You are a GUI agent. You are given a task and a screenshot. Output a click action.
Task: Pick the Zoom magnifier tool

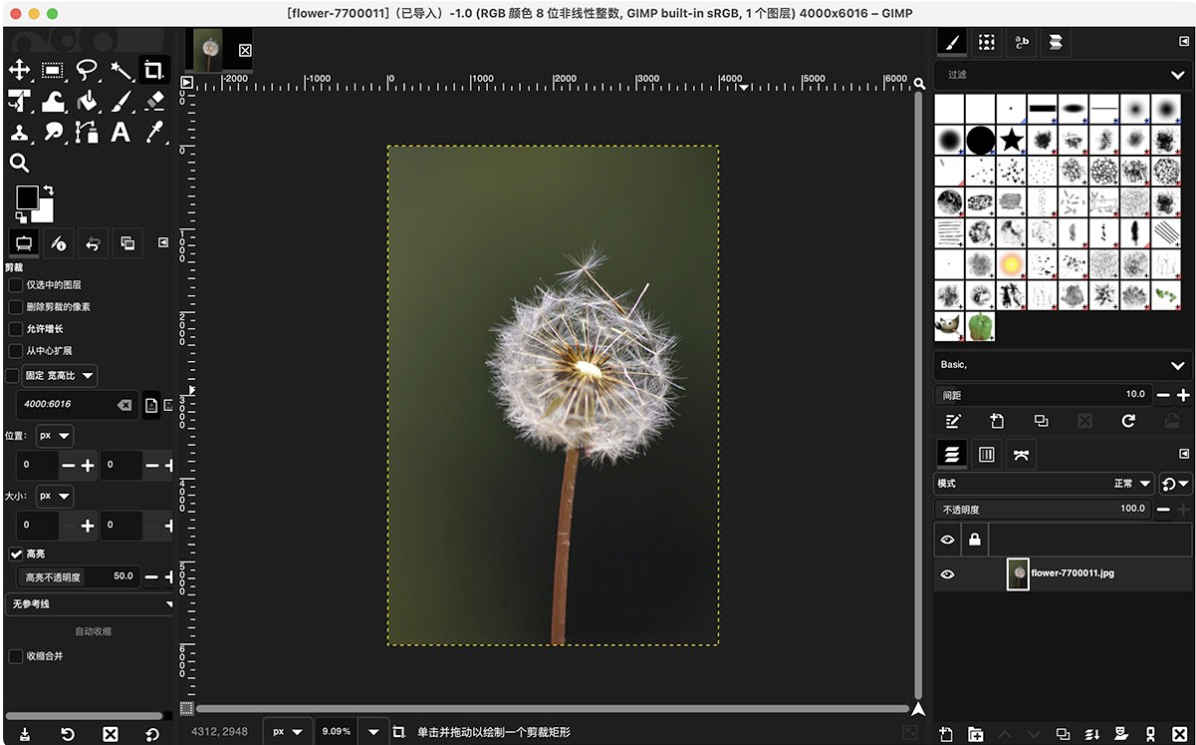tap(19, 163)
